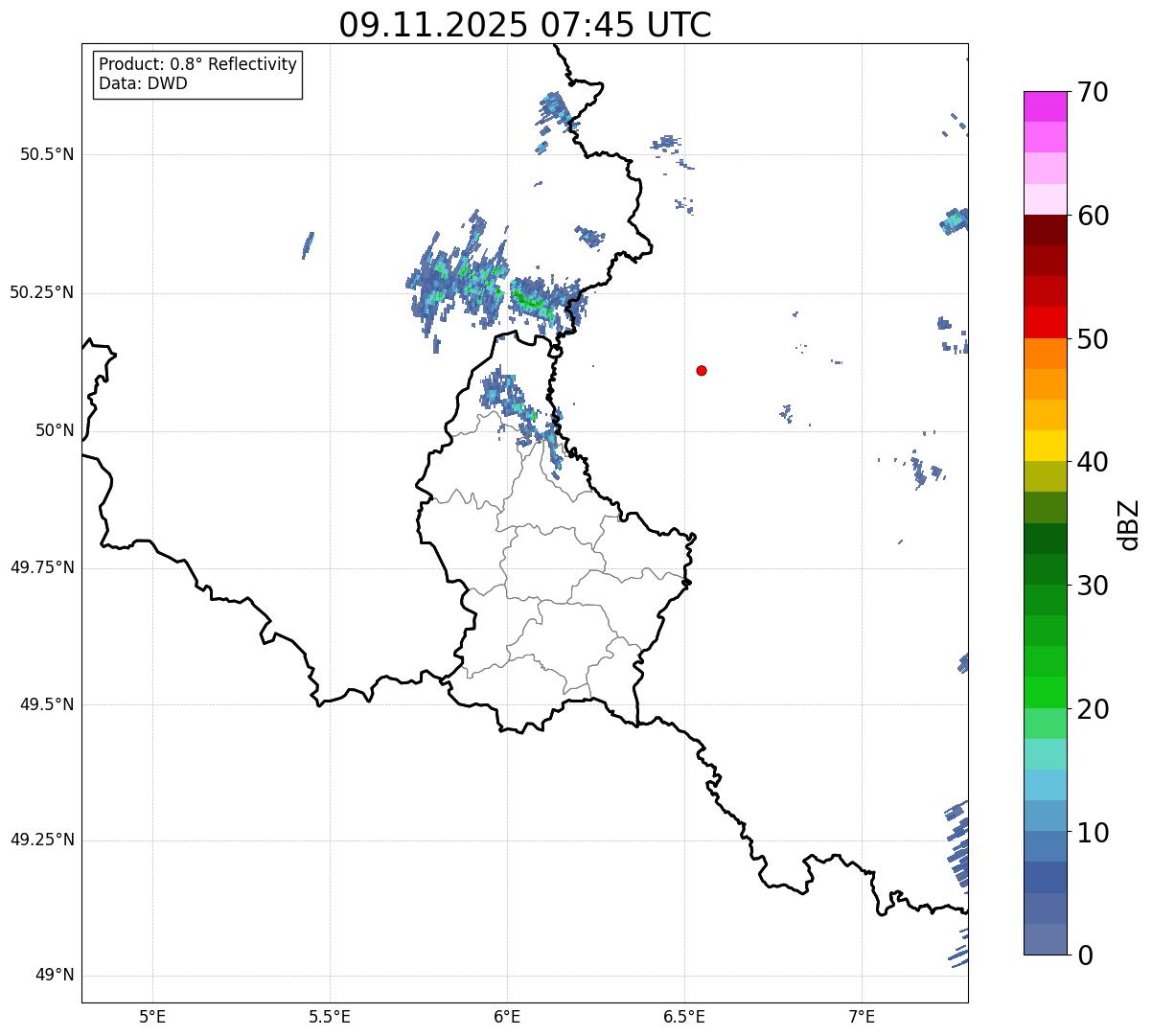Click the '50°N' latitude label
Image resolution: width=1152 pixels, height=1036 pixels.
[x=55, y=431]
